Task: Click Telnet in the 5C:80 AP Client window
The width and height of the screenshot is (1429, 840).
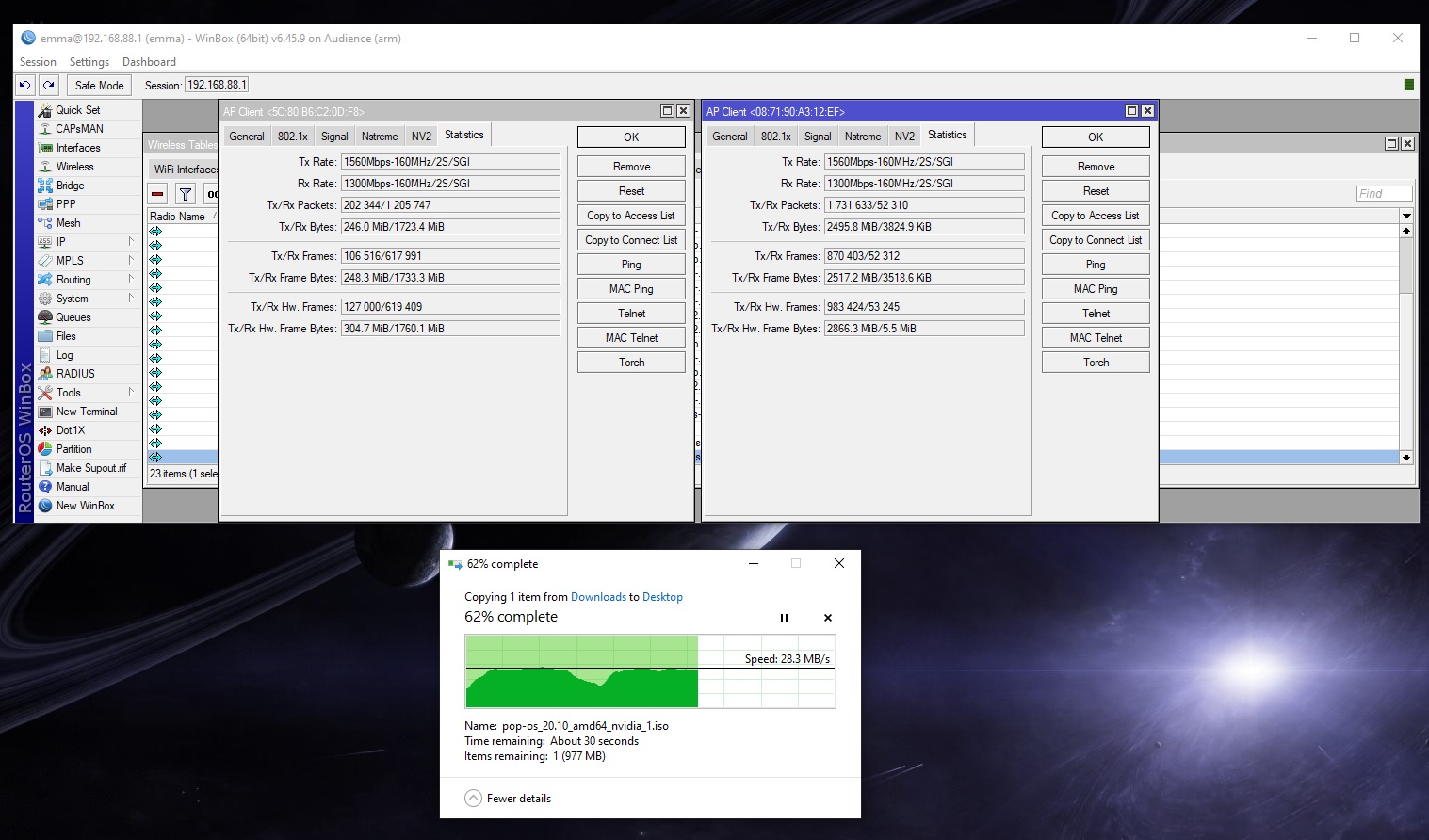Action: coord(631,314)
